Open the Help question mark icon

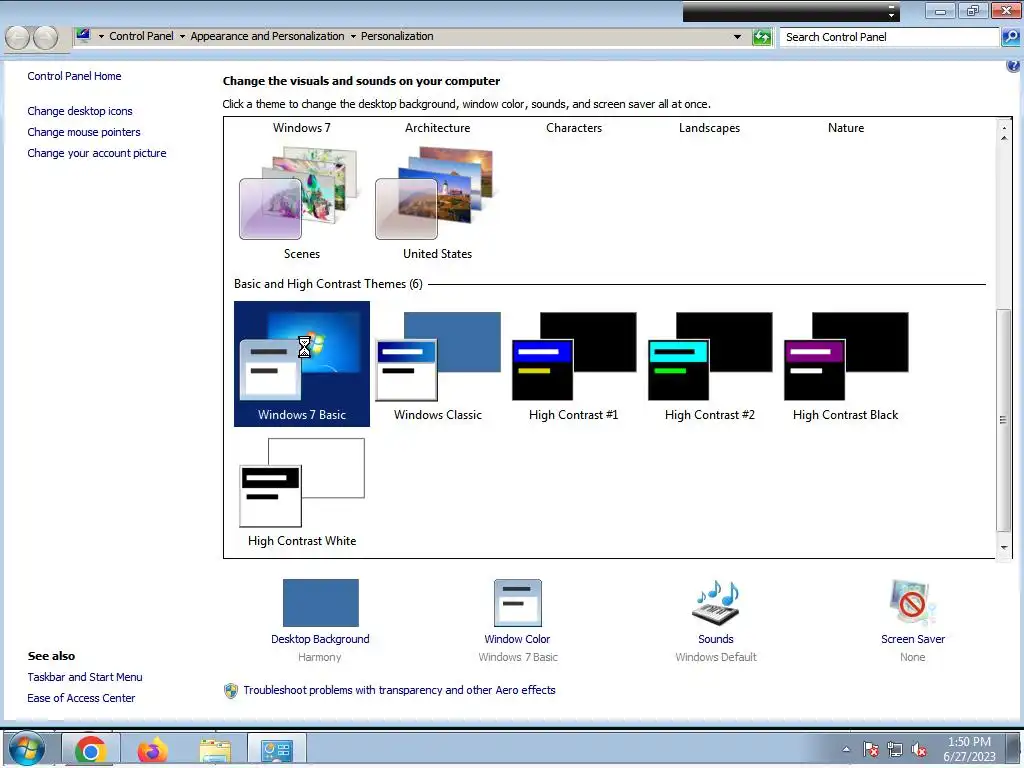pos(1013,65)
